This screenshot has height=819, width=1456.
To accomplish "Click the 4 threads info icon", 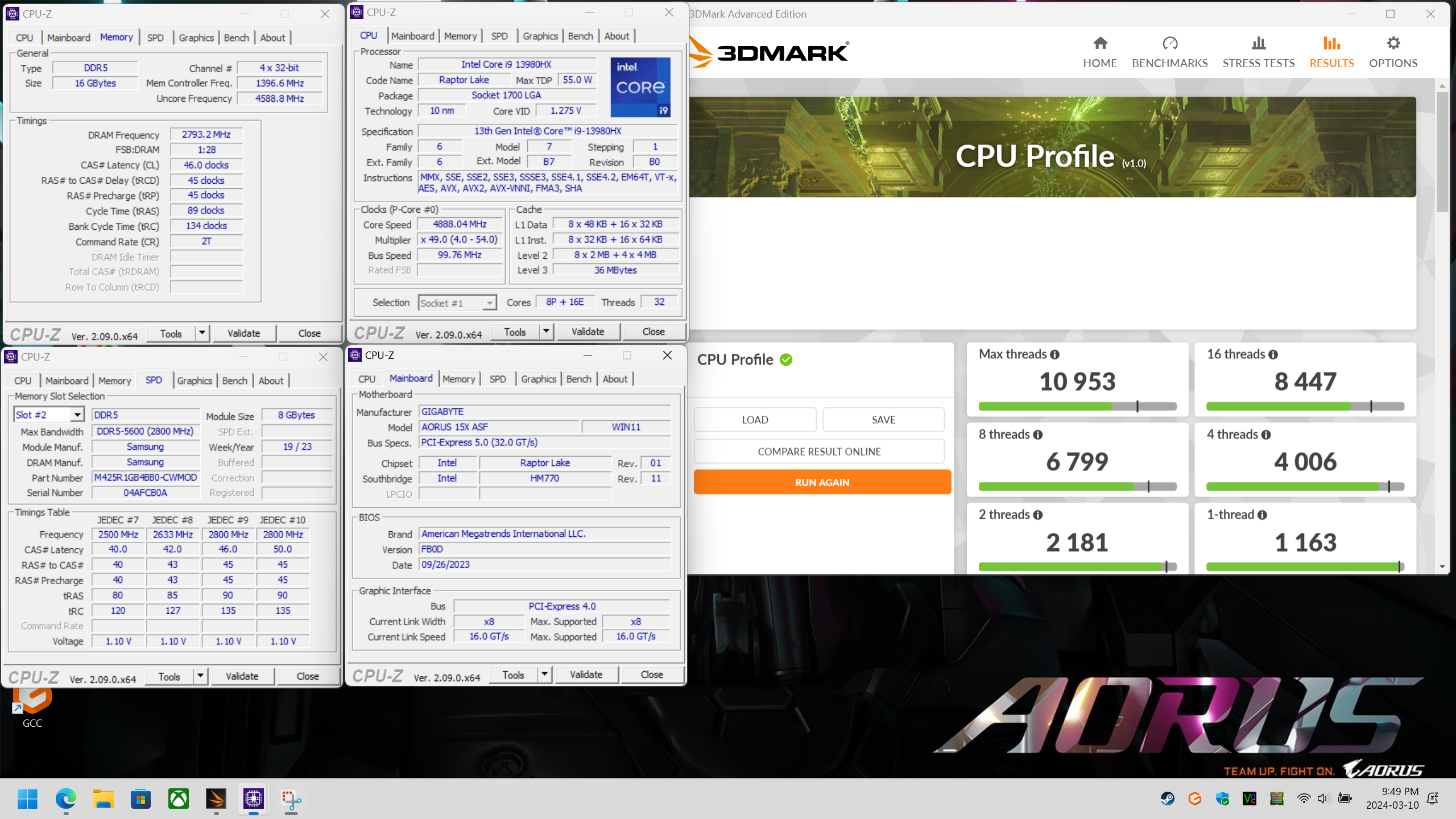I will [1266, 435].
